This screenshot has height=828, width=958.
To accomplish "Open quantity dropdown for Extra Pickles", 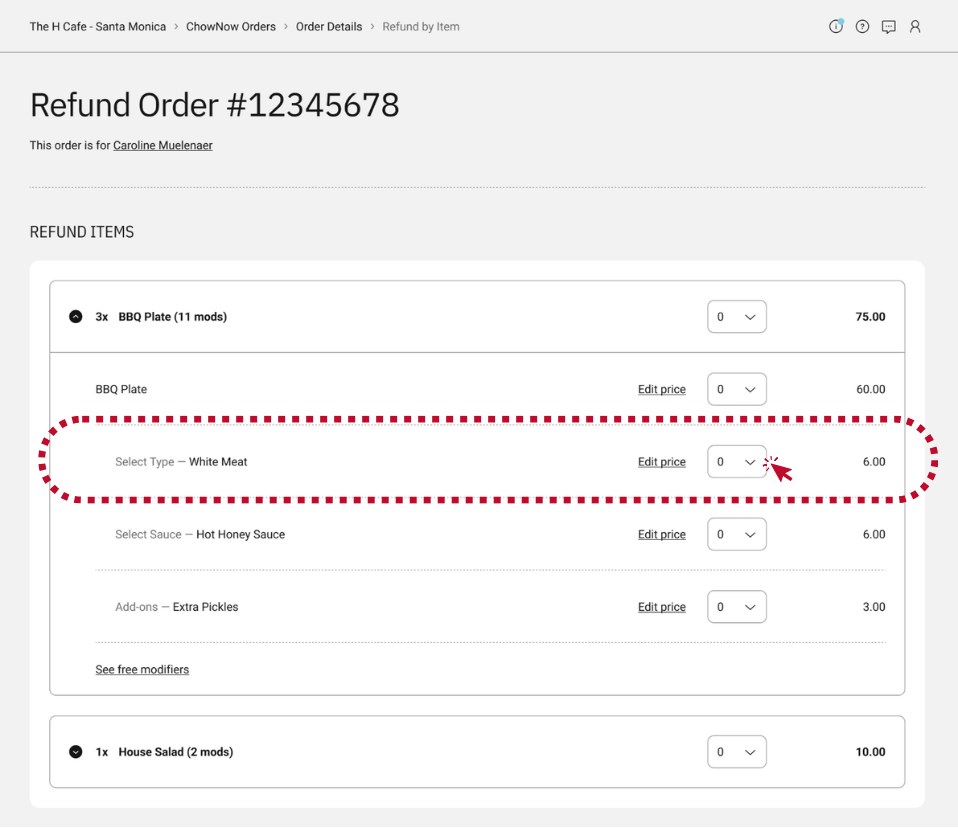I will [x=737, y=607].
